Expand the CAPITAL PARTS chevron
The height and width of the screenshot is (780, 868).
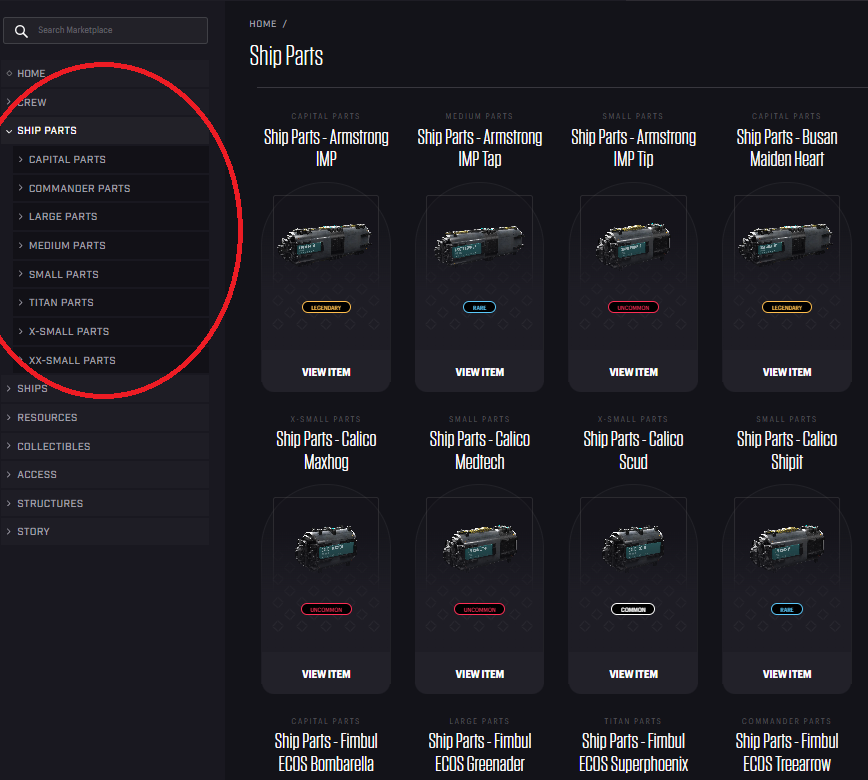point(20,159)
